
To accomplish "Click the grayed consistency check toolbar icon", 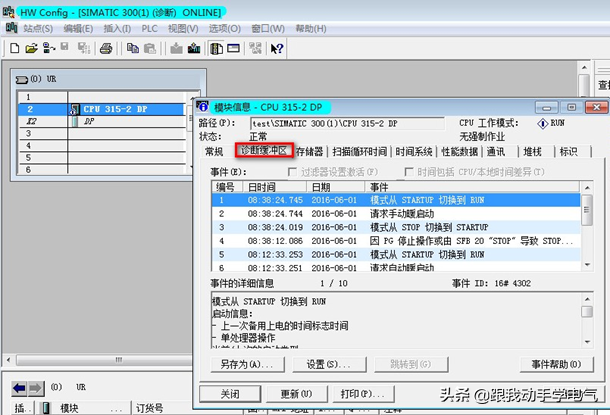I will tap(255, 48).
